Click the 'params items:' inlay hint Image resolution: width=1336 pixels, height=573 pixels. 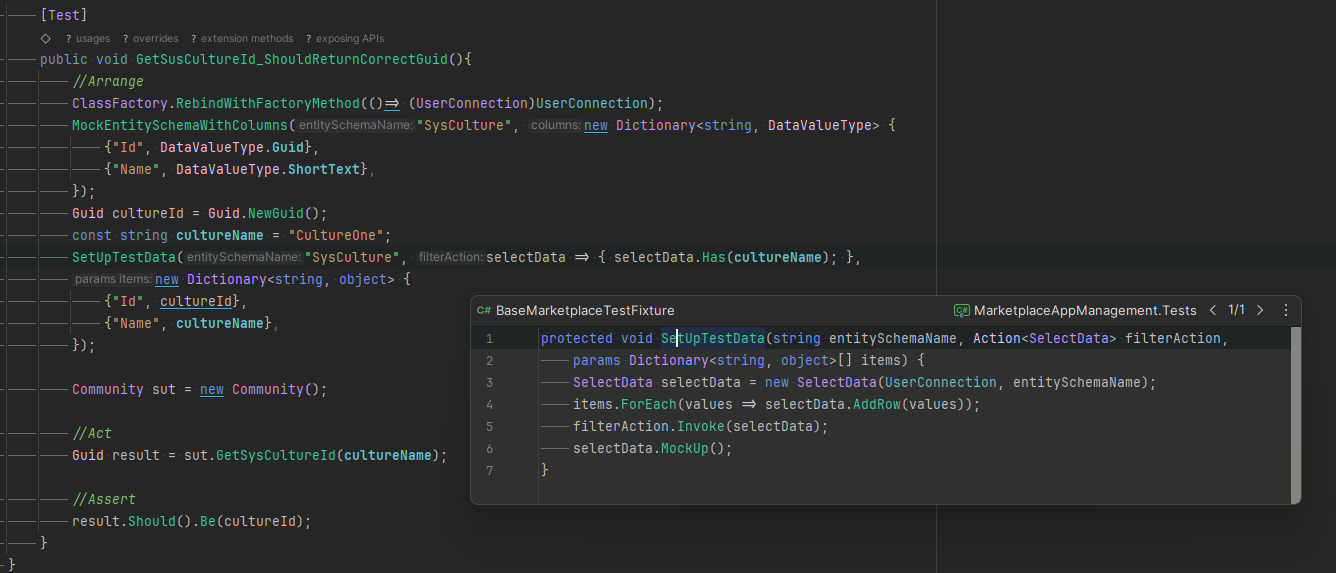[x=113, y=280]
